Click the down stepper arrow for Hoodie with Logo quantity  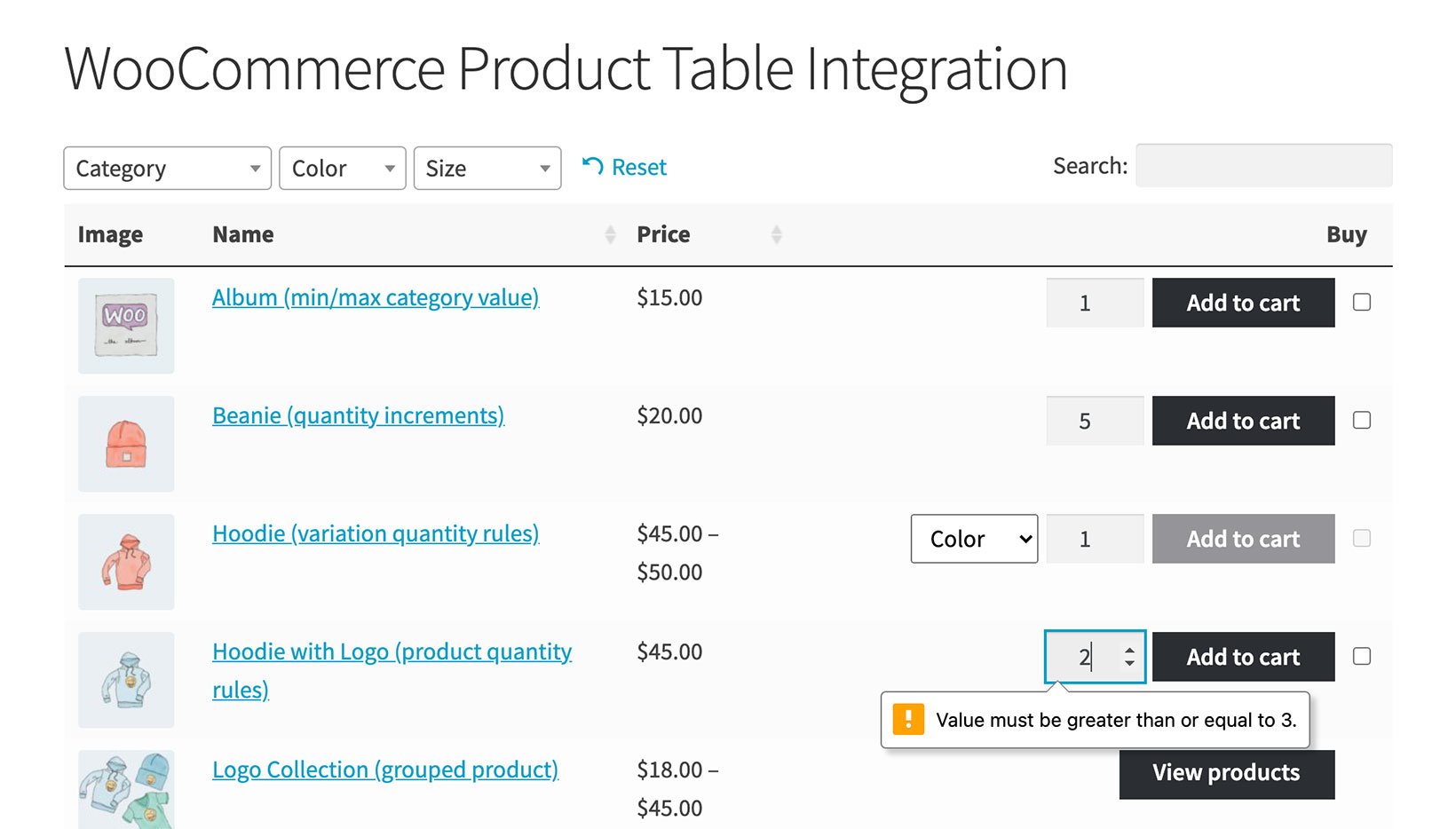click(1129, 665)
